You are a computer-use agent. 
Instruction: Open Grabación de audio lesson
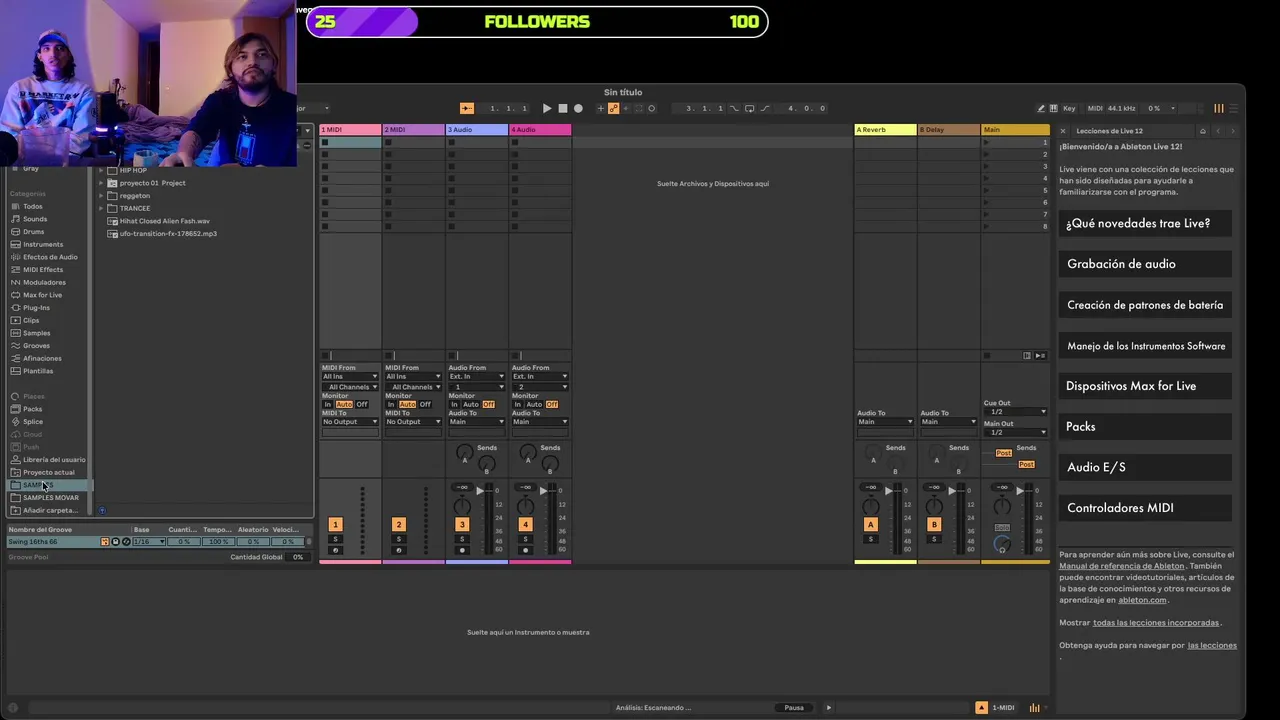tap(1145, 264)
